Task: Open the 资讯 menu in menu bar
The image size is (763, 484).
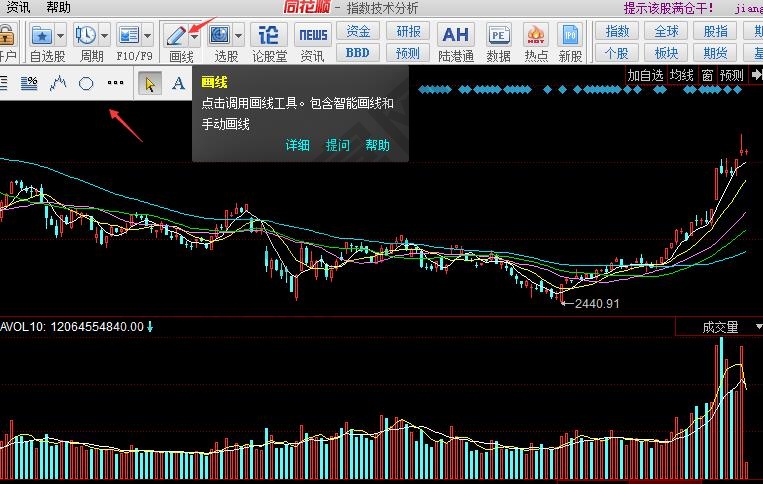Action: pos(17,7)
